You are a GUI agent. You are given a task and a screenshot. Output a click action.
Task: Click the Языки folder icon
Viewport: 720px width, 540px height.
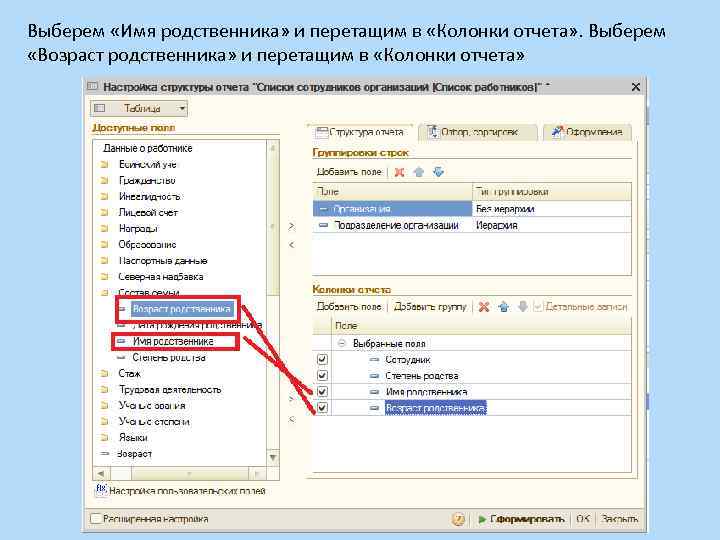pos(105,438)
